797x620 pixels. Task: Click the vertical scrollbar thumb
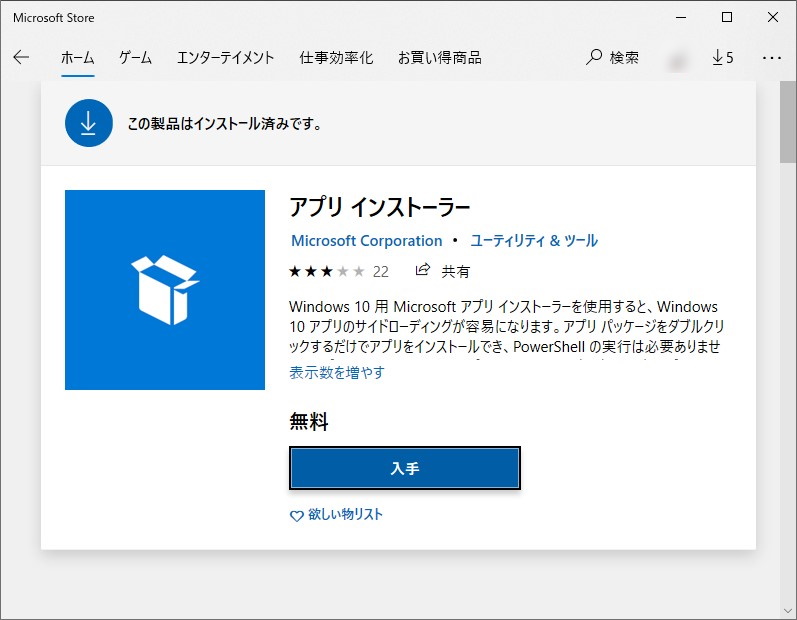tap(788, 122)
